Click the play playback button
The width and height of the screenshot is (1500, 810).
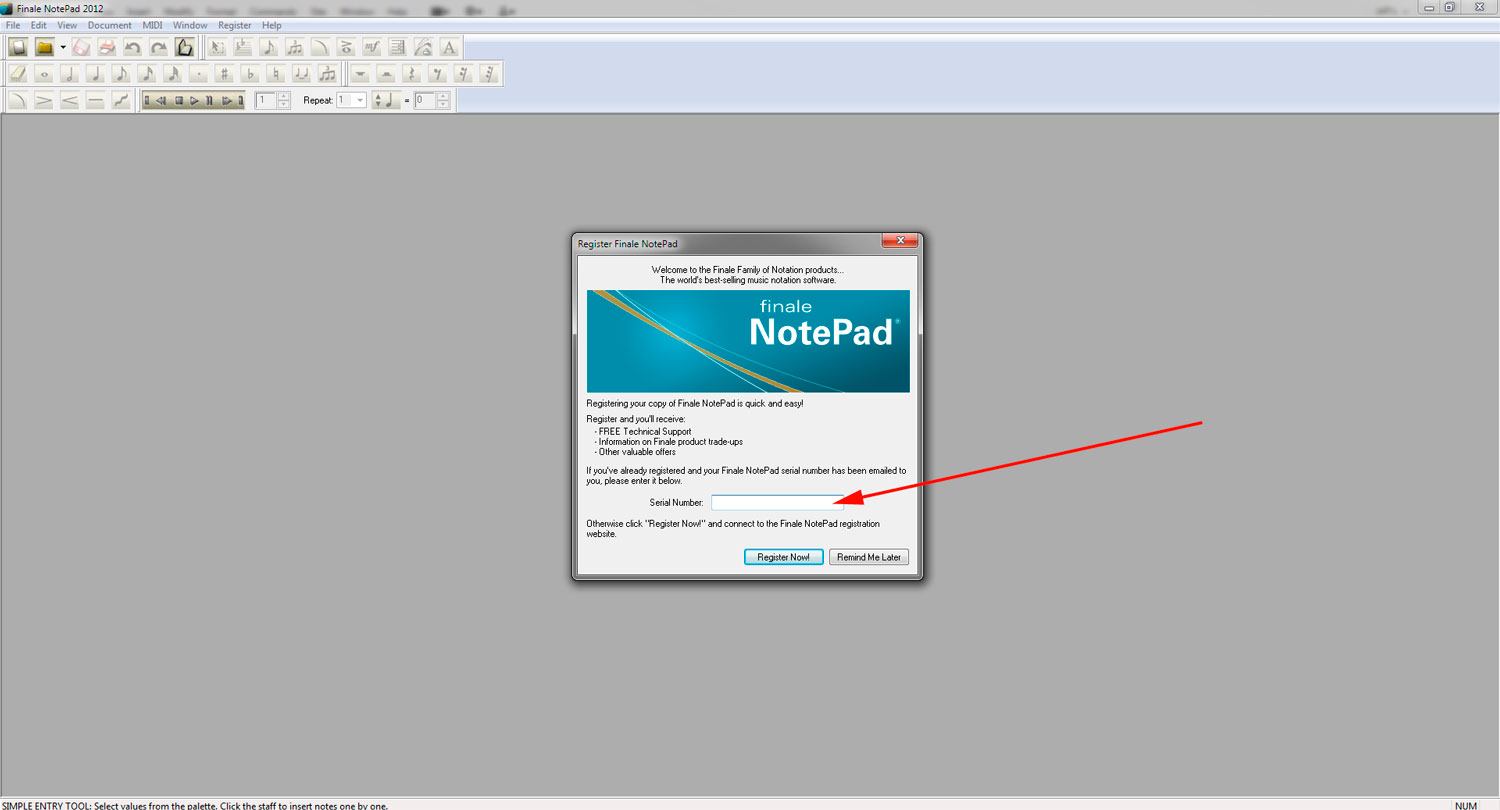(x=194, y=100)
